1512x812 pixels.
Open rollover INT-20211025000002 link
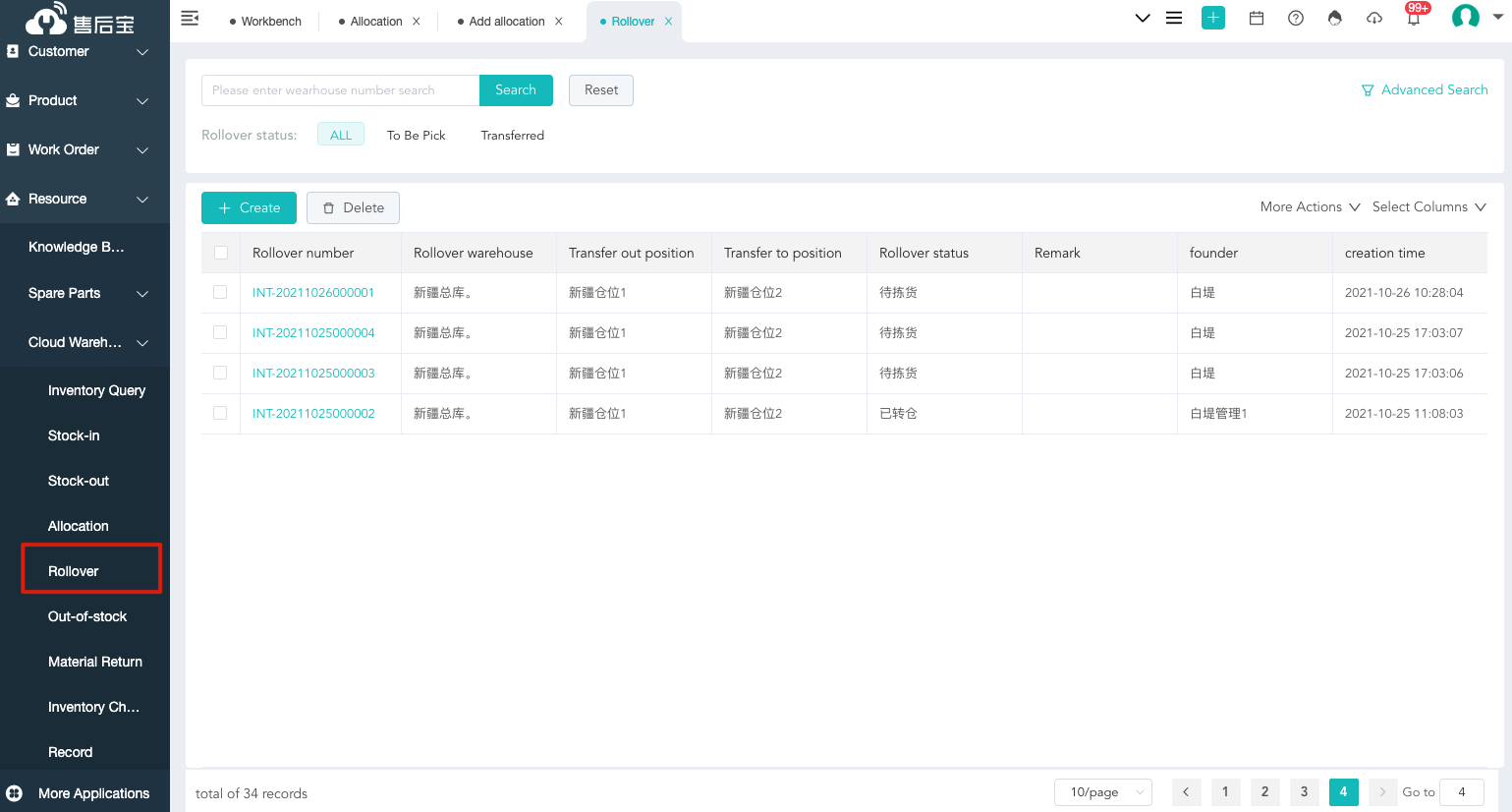pyautogui.click(x=313, y=414)
